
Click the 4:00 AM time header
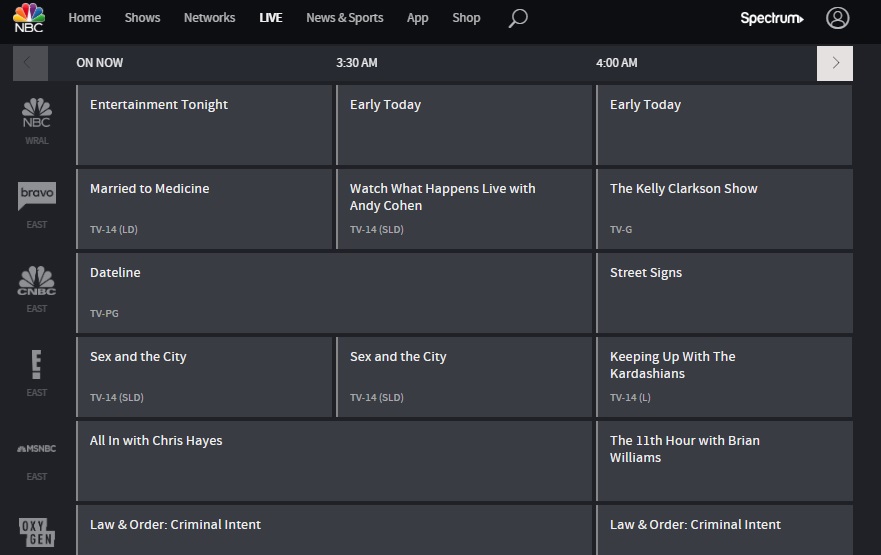(616, 63)
